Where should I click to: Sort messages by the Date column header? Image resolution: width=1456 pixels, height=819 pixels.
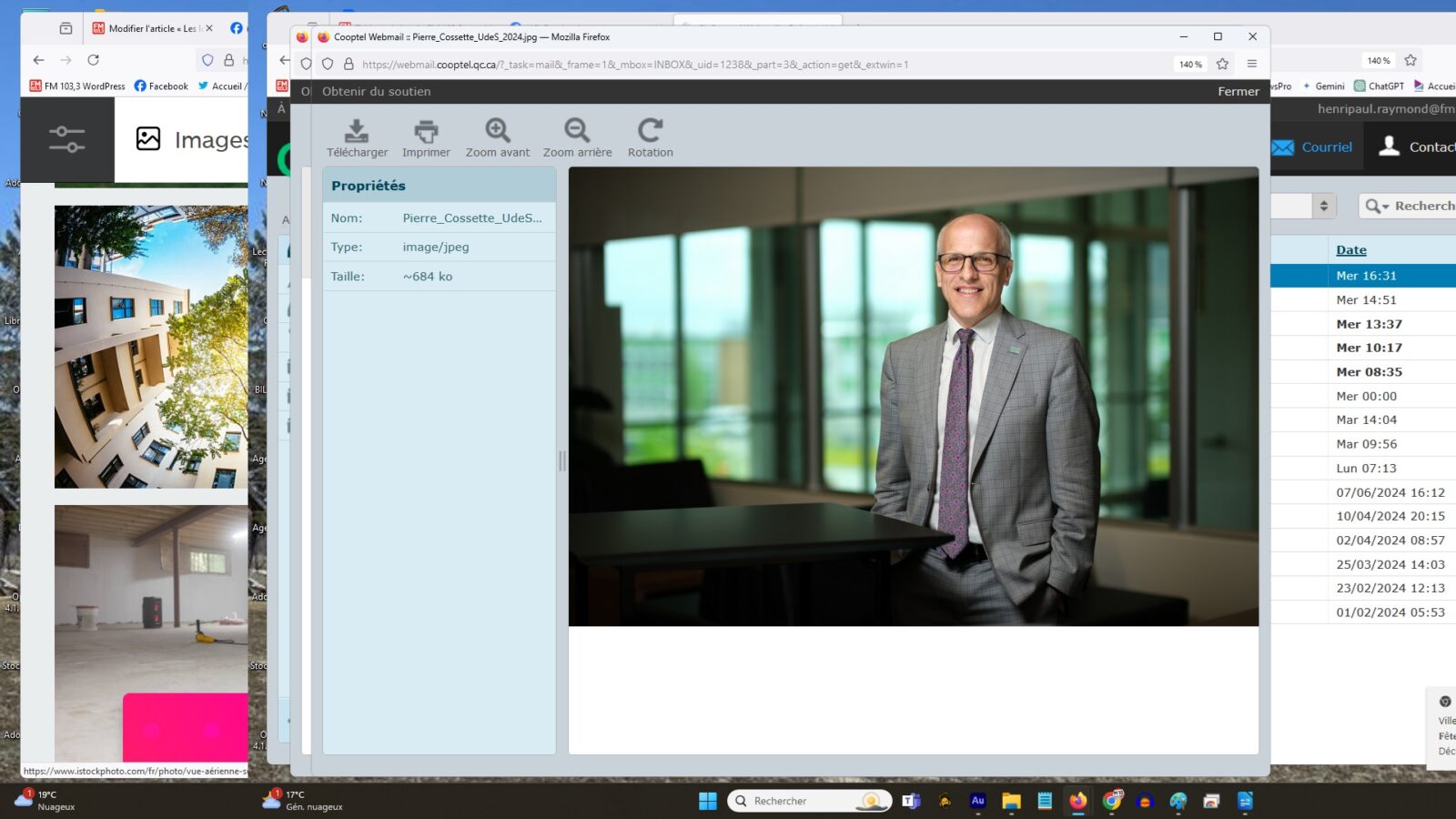coord(1351,250)
